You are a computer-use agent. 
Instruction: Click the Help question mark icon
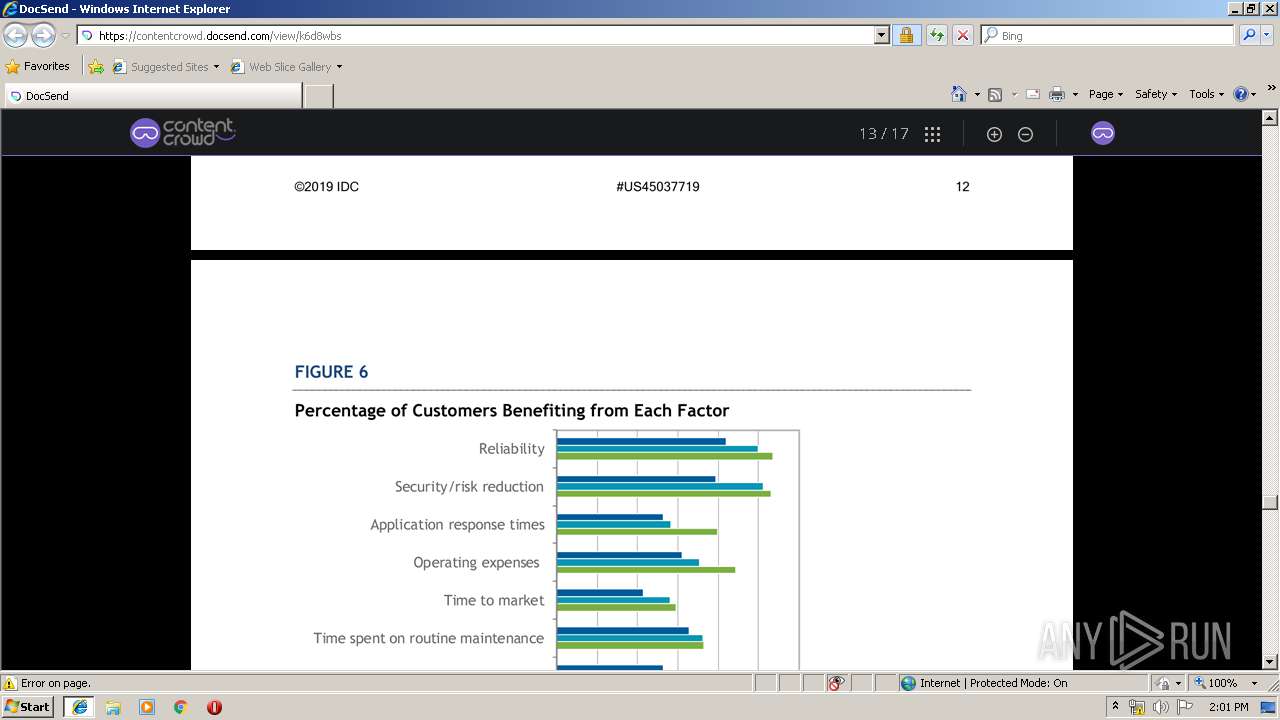coord(1240,94)
